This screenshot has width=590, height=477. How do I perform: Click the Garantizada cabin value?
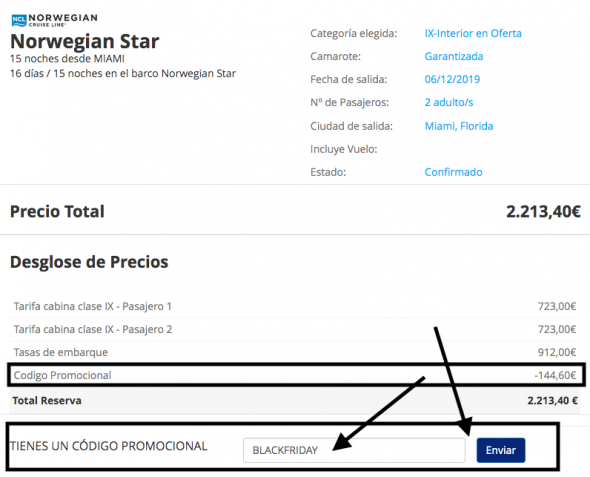tap(454, 56)
